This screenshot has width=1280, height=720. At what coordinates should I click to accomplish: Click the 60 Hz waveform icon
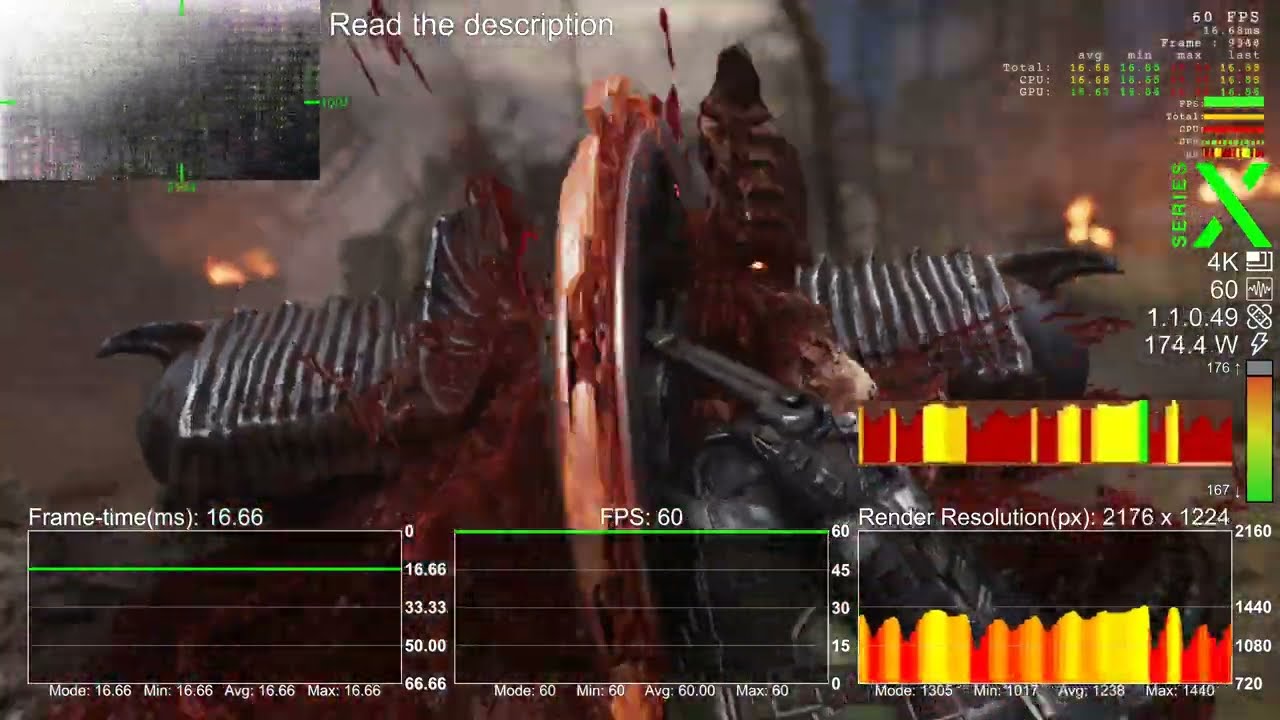[1259, 291]
